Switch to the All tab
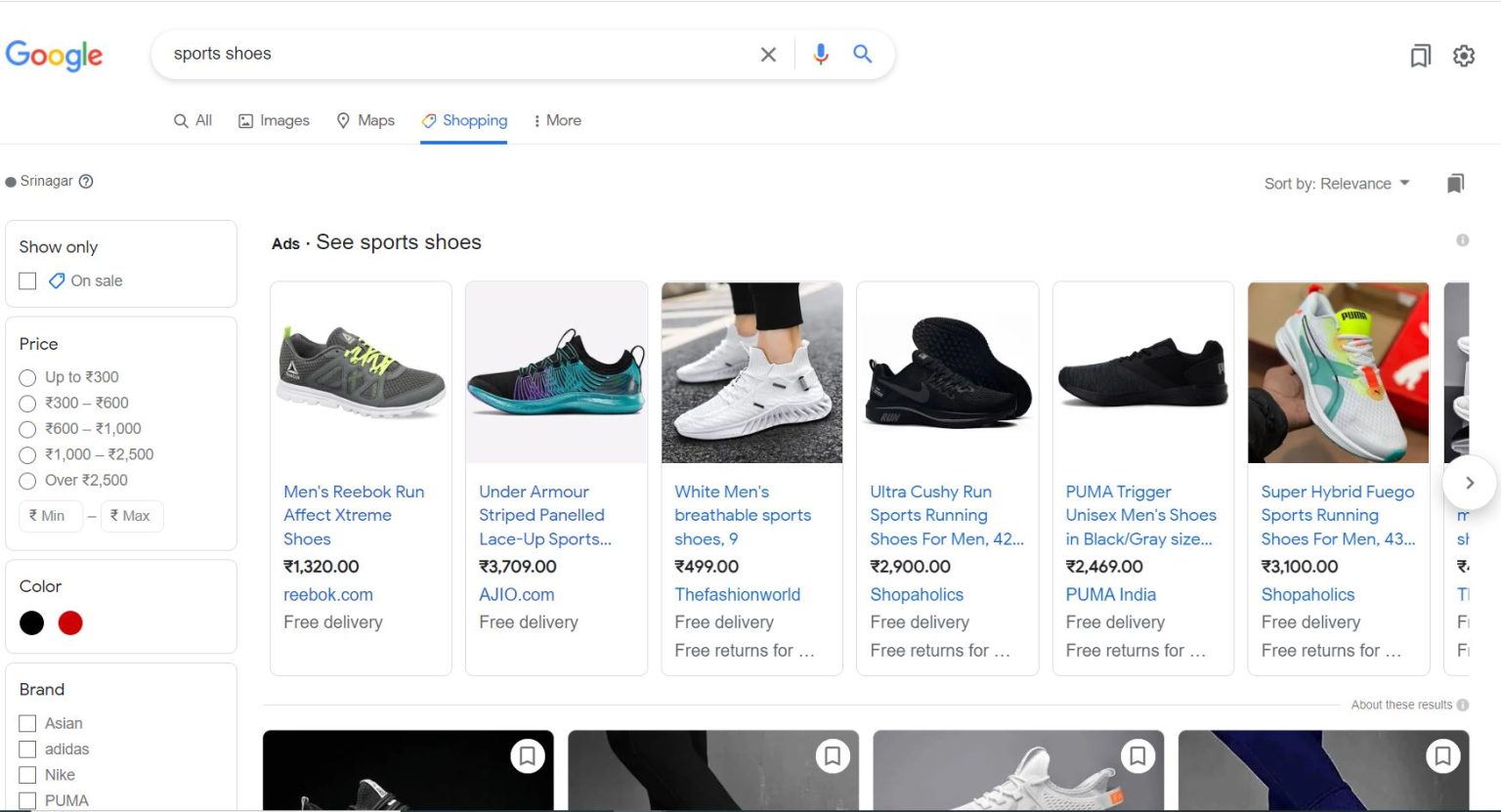Image resolution: width=1501 pixels, height=812 pixels. (193, 120)
